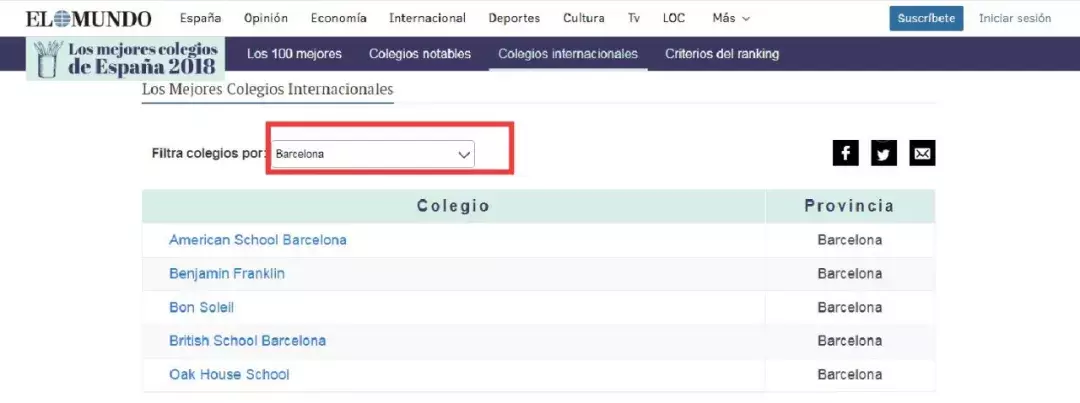The image size is (1080, 403).
Task: Open British School Barcelona link
Action: 247,341
